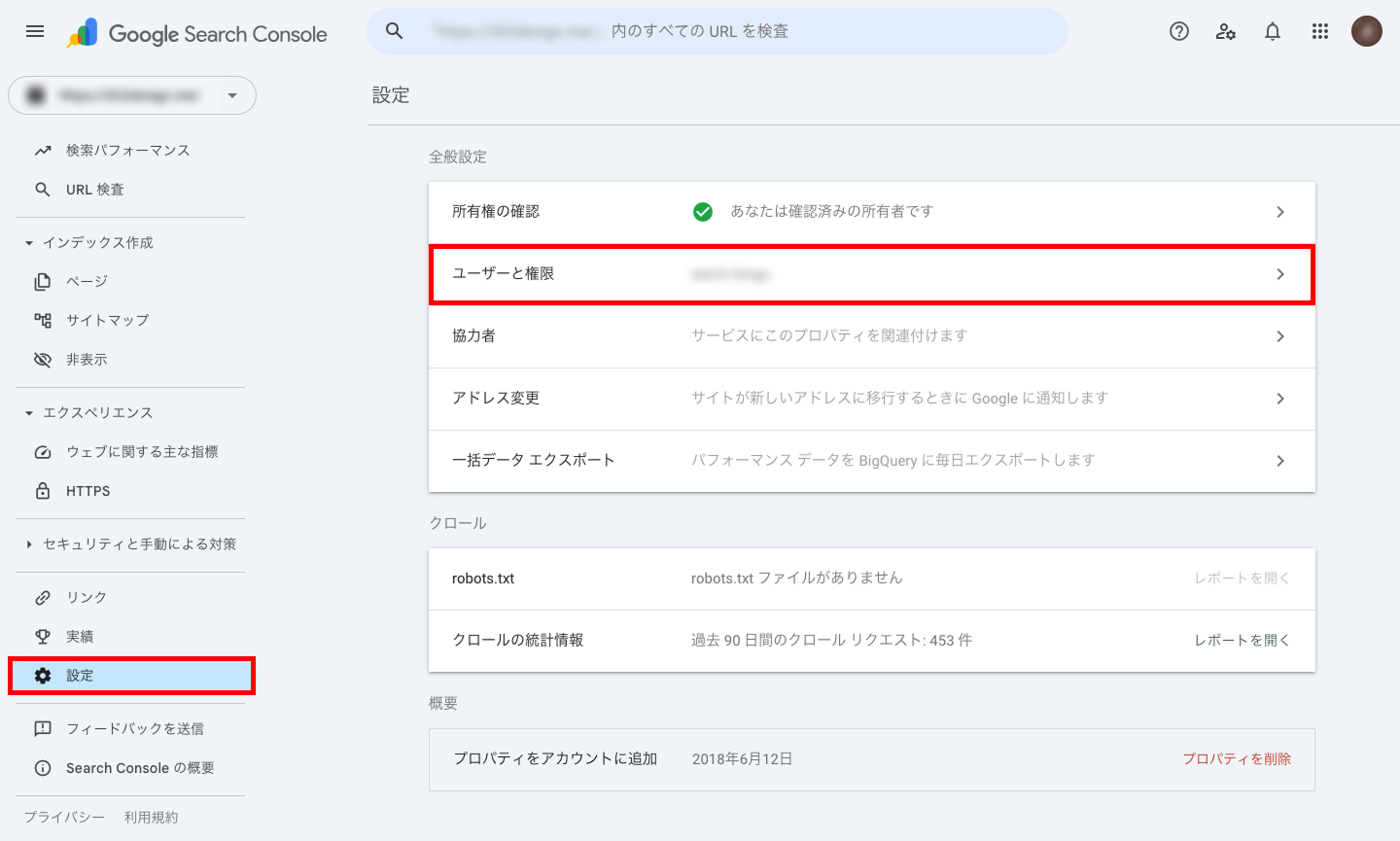
Task: Open the user settings icon in header
Action: click(1226, 31)
